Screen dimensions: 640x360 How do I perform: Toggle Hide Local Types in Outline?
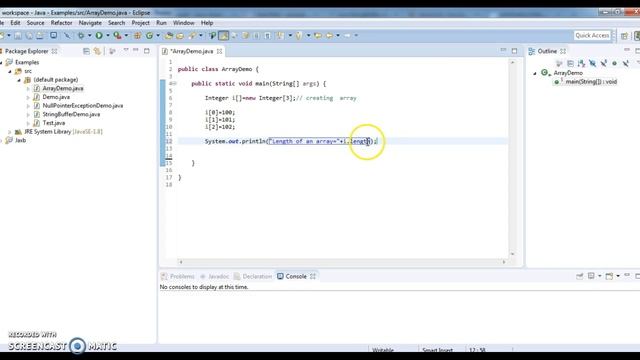point(625,63)
